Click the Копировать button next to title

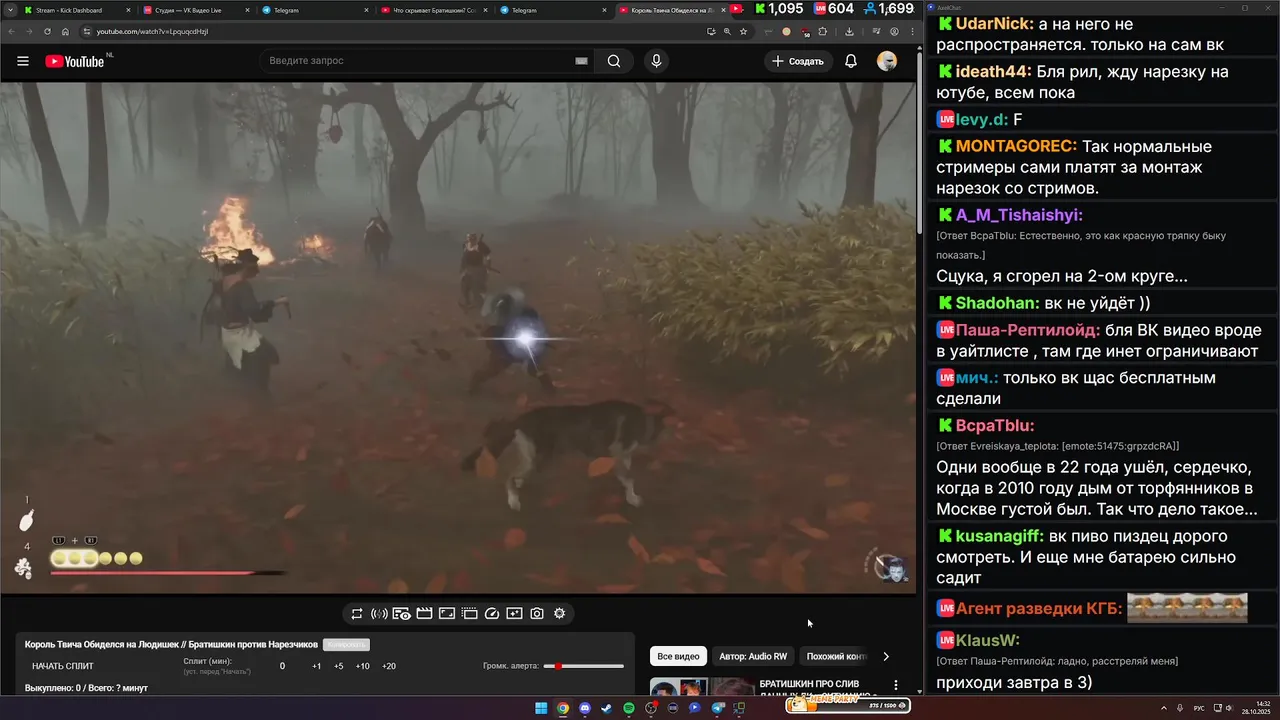pyautogui.click(x=346, y=645)
